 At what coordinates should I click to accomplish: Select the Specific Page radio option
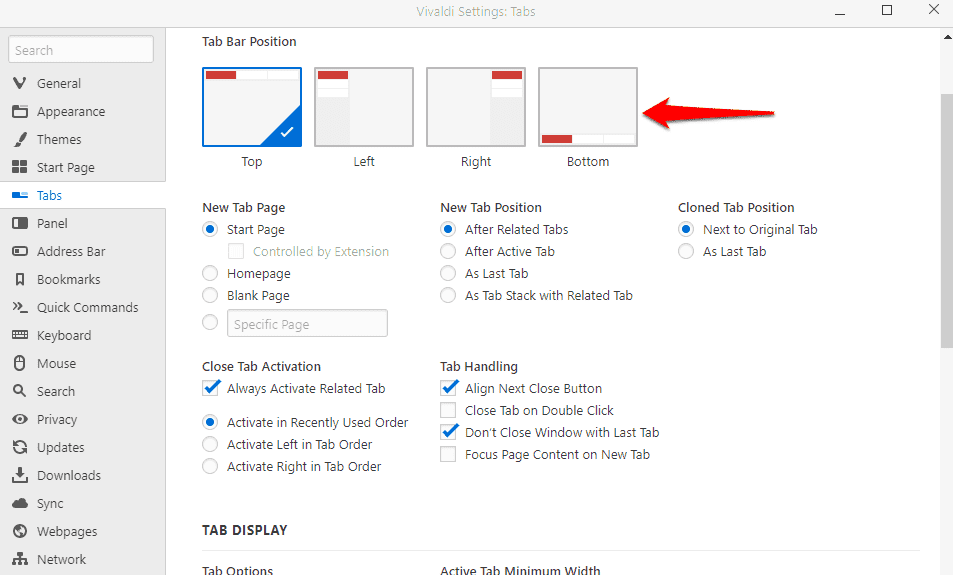click(x=210, y=322)
